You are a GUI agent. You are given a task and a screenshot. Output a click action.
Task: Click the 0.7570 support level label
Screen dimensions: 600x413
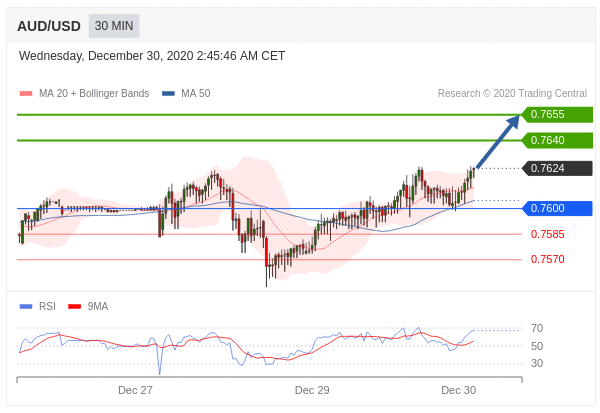click(548, 260)
